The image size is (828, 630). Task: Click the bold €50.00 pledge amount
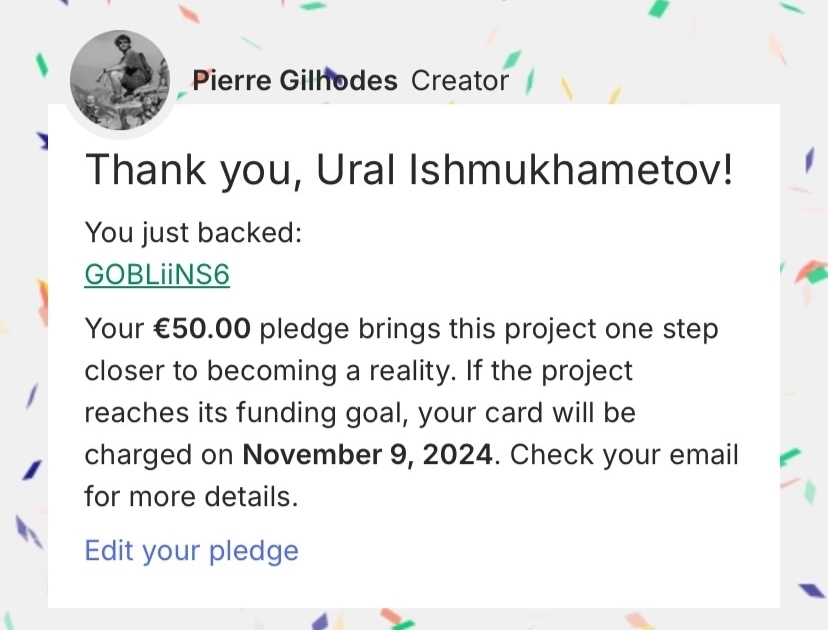[x=191, y=329]
